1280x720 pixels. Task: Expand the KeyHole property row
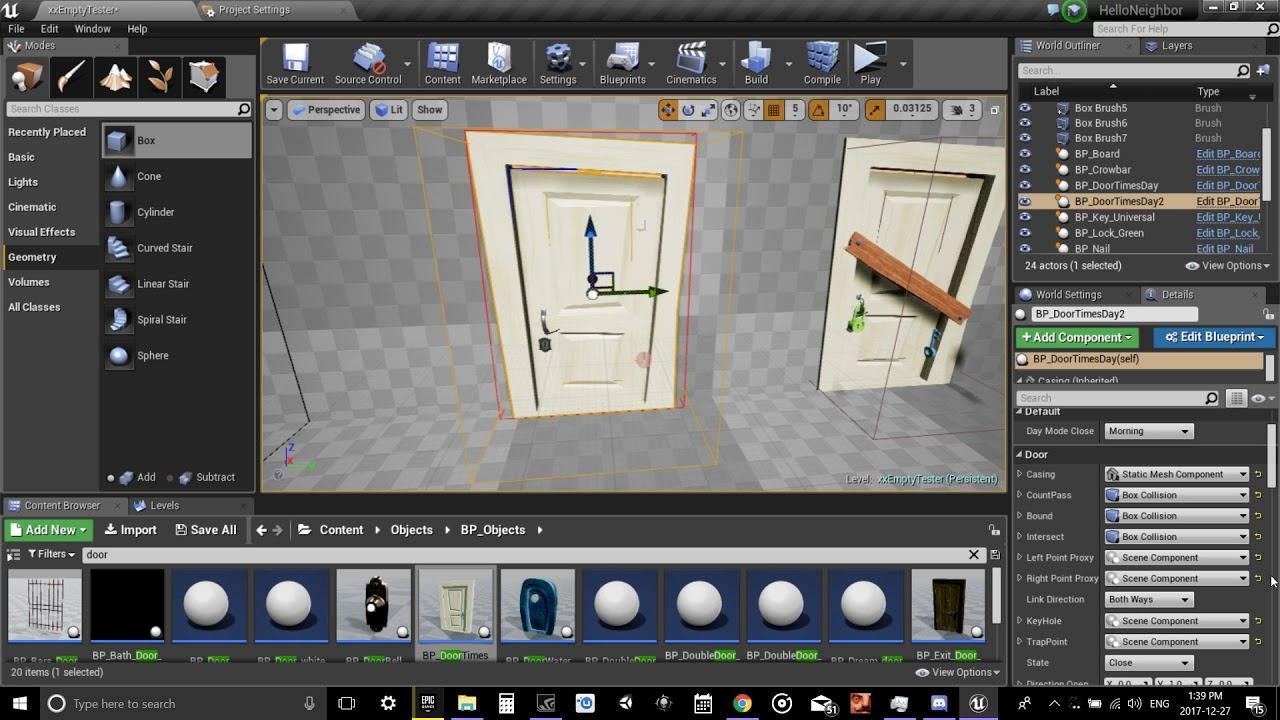point(1020,621)
